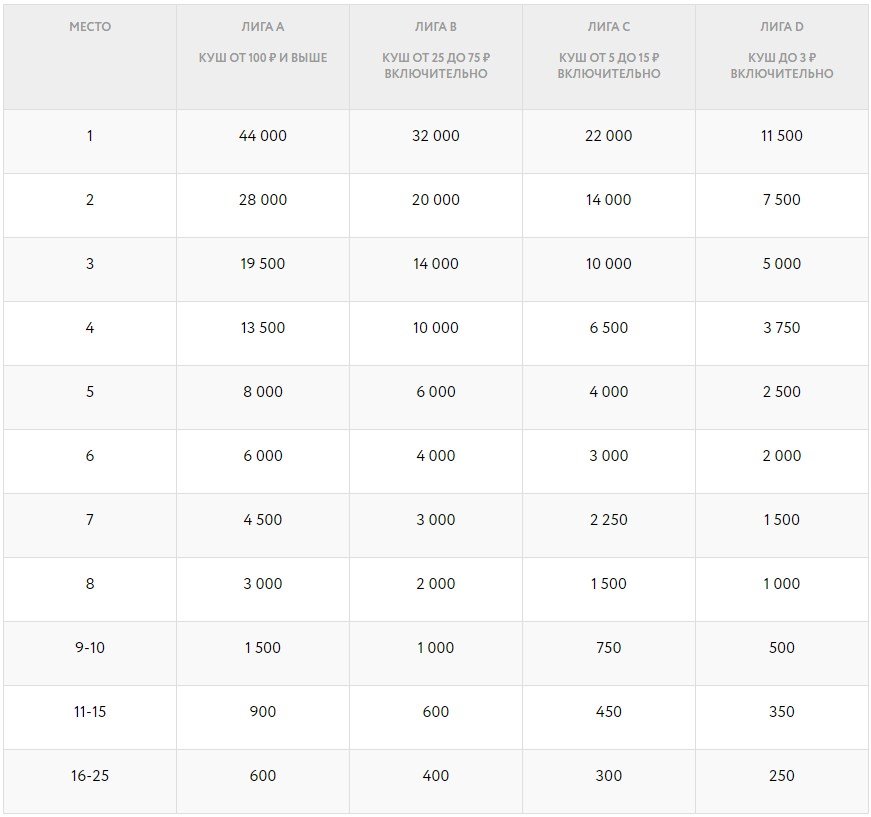Click the 7 500 value in Лига D

click(782, 200)
